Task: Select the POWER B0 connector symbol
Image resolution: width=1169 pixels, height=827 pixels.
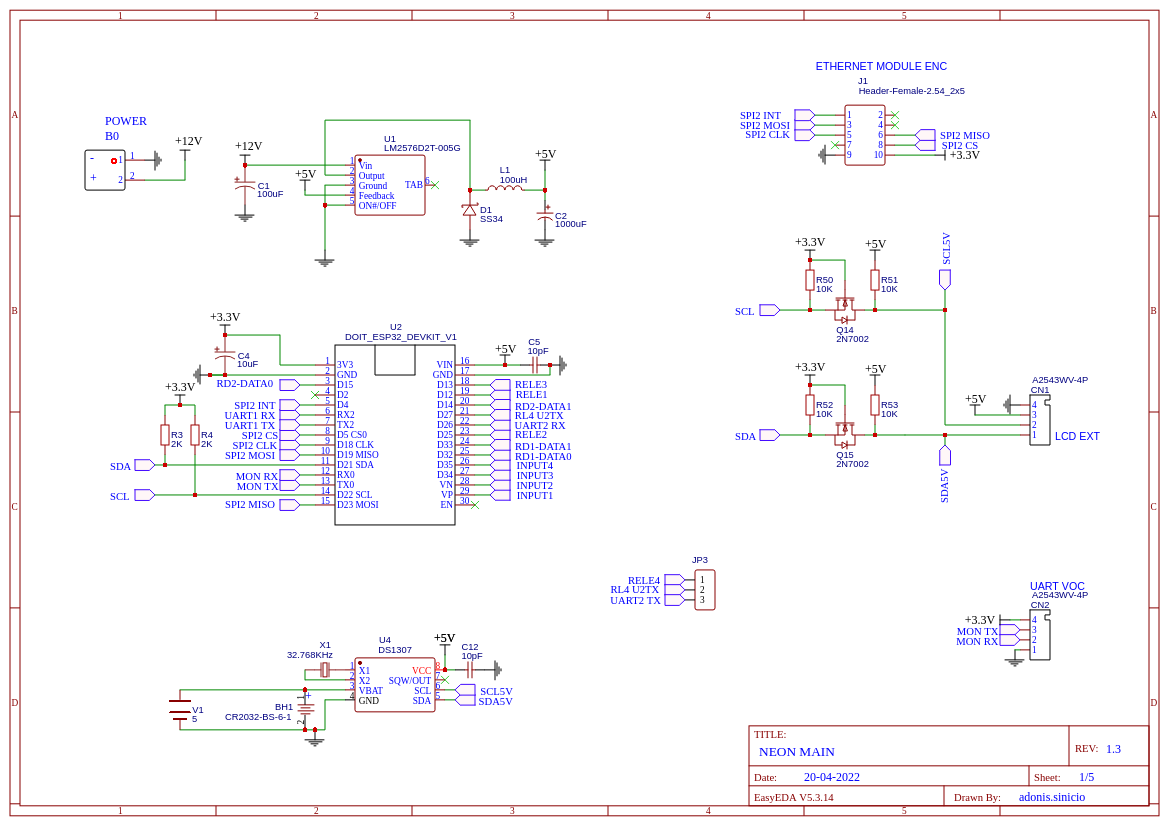Action: [105, 170]
